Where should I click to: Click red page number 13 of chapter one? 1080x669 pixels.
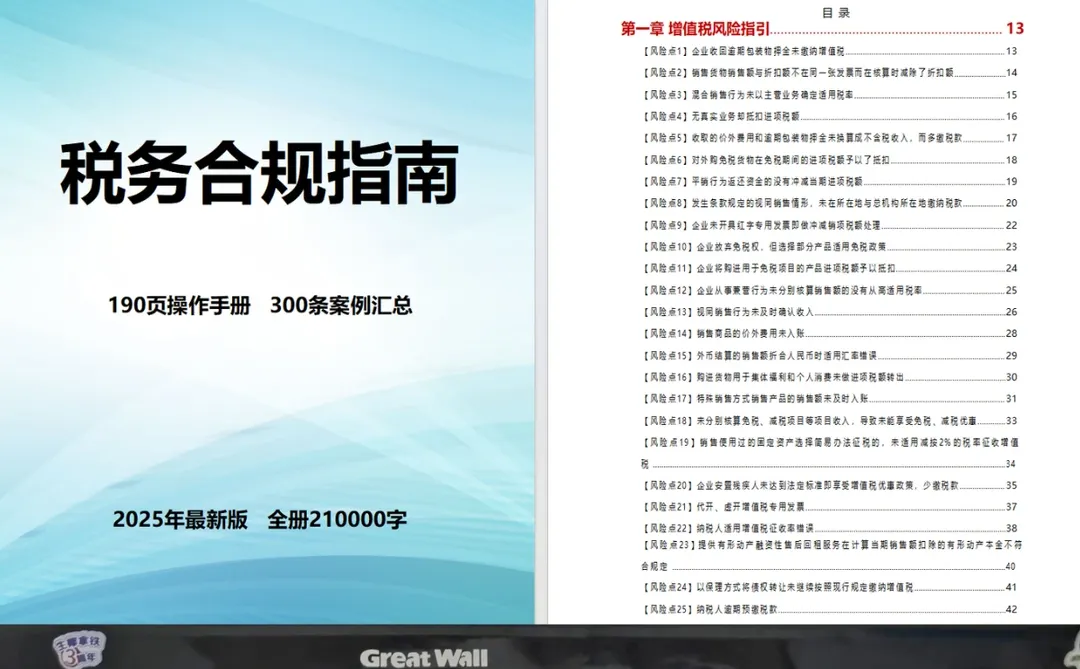click(1015, 29)
